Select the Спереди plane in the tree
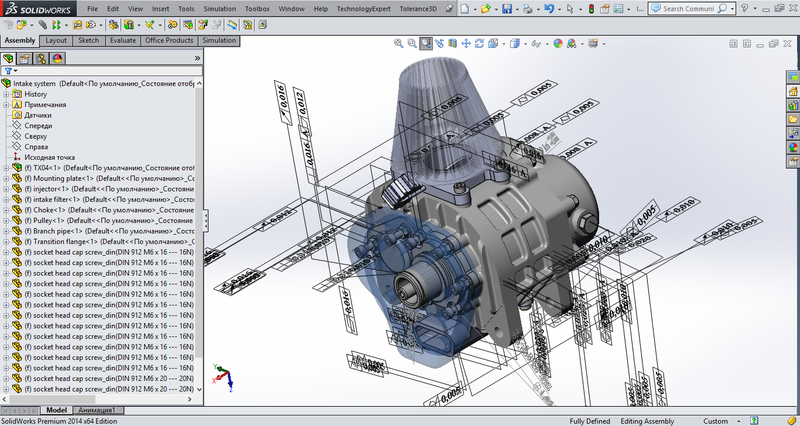Viewport: 800px width, 426px height. 39,126
